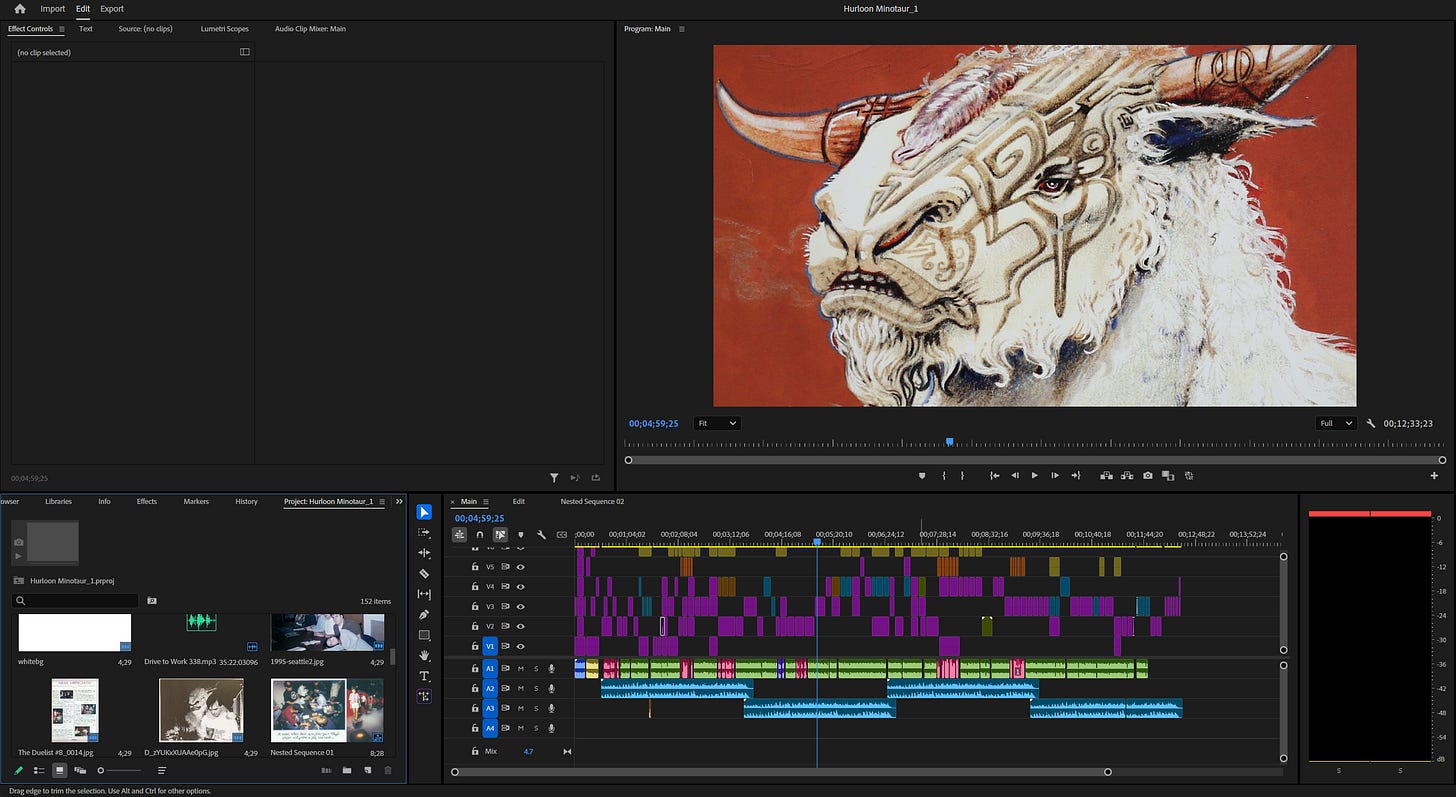Open the Audio Clip Mixer: Main tab
1456x797 pixels.
[310, 29]
